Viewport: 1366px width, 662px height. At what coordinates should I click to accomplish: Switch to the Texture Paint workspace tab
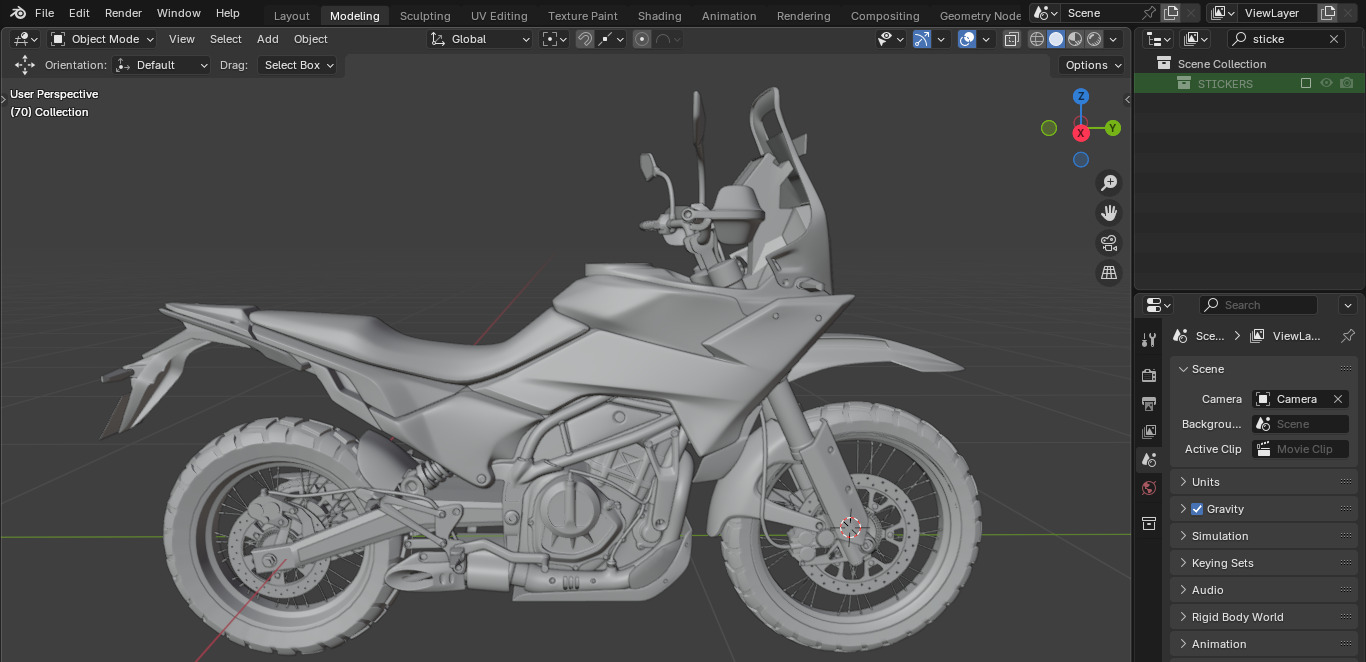(583, 16)
